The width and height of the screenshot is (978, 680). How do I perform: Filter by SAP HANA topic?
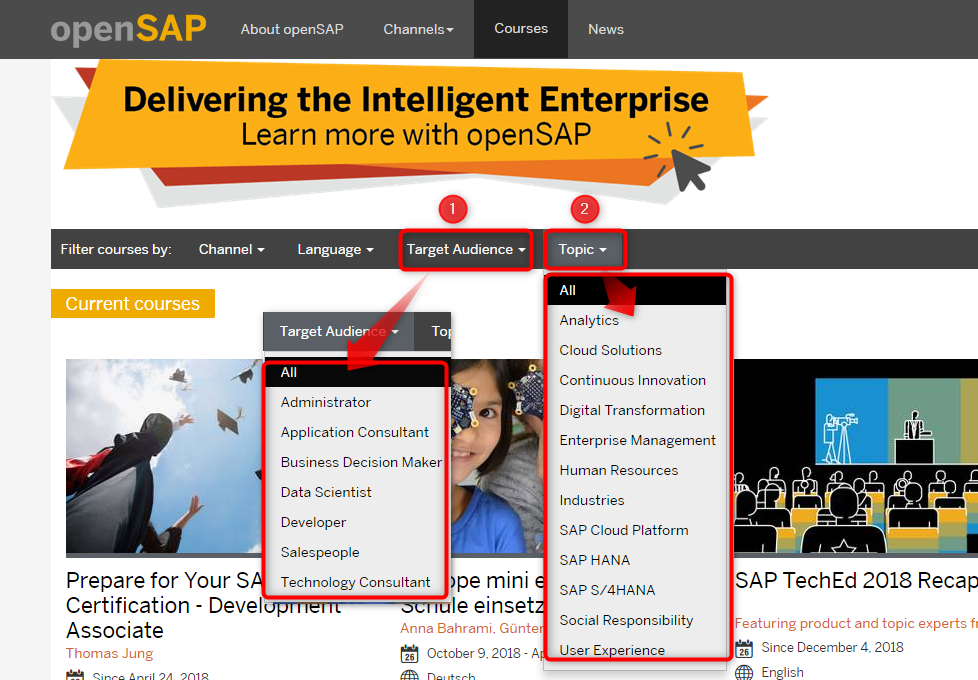[637, 560]
